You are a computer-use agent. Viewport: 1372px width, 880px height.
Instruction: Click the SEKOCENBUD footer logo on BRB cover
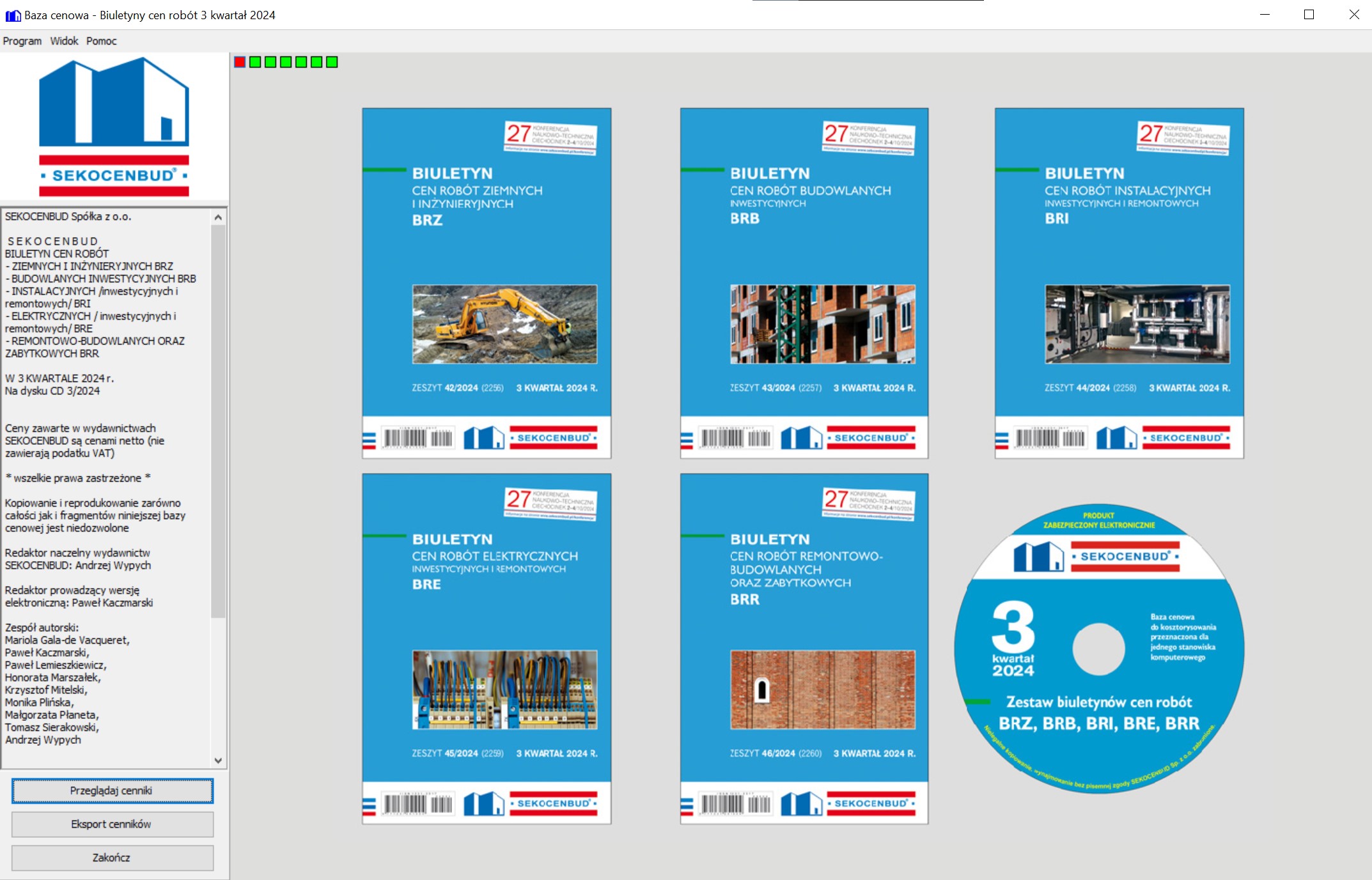tap(848, 438)
